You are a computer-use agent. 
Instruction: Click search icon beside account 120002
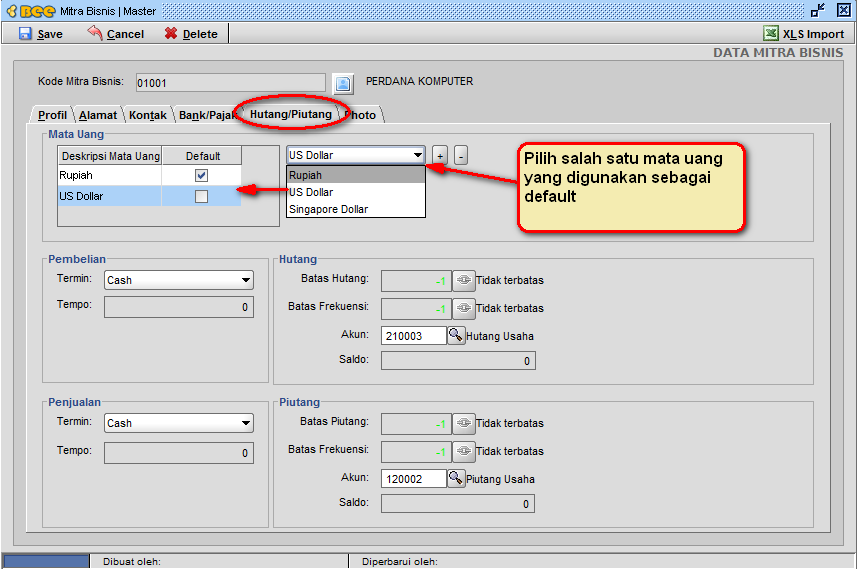pyautogui.click(x=456, y=479)
